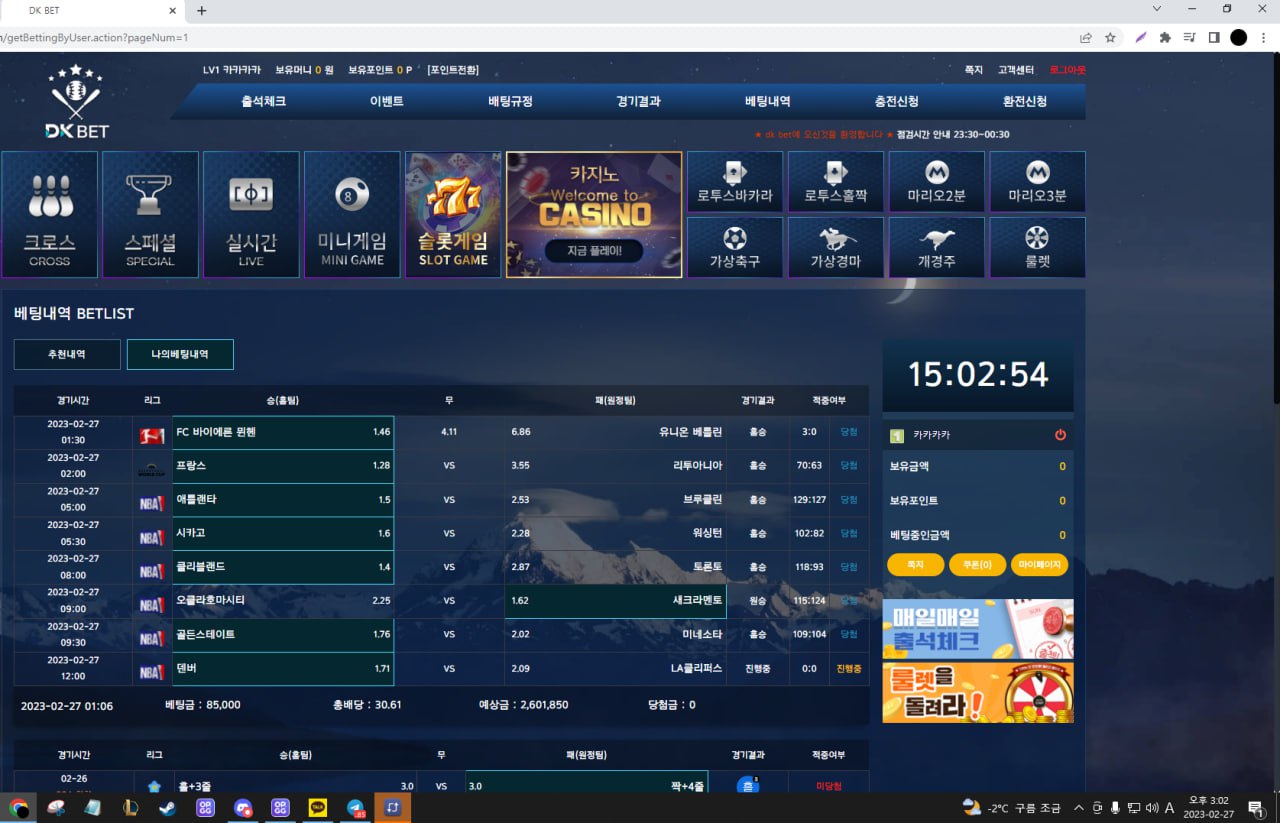Click the red power logout icon
This screenshot has height=823, width=1280.
[x=1060, y=435]
